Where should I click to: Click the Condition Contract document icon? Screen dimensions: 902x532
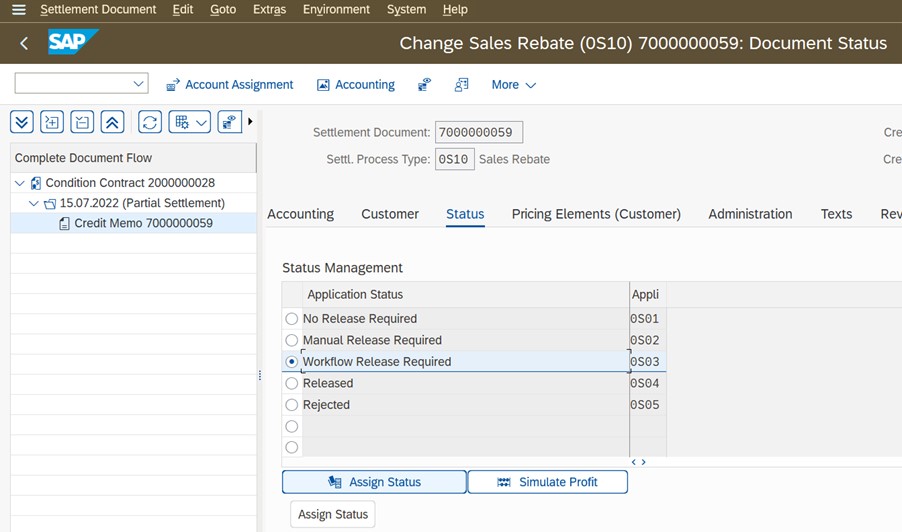click(36, 183)
